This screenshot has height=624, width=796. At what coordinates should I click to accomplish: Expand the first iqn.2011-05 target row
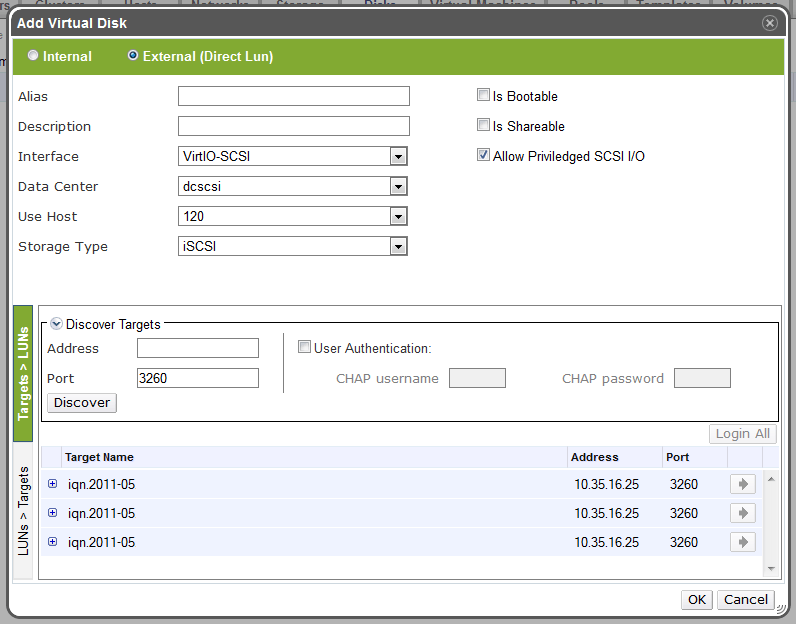pyautogui.click(x=53, y=484)
